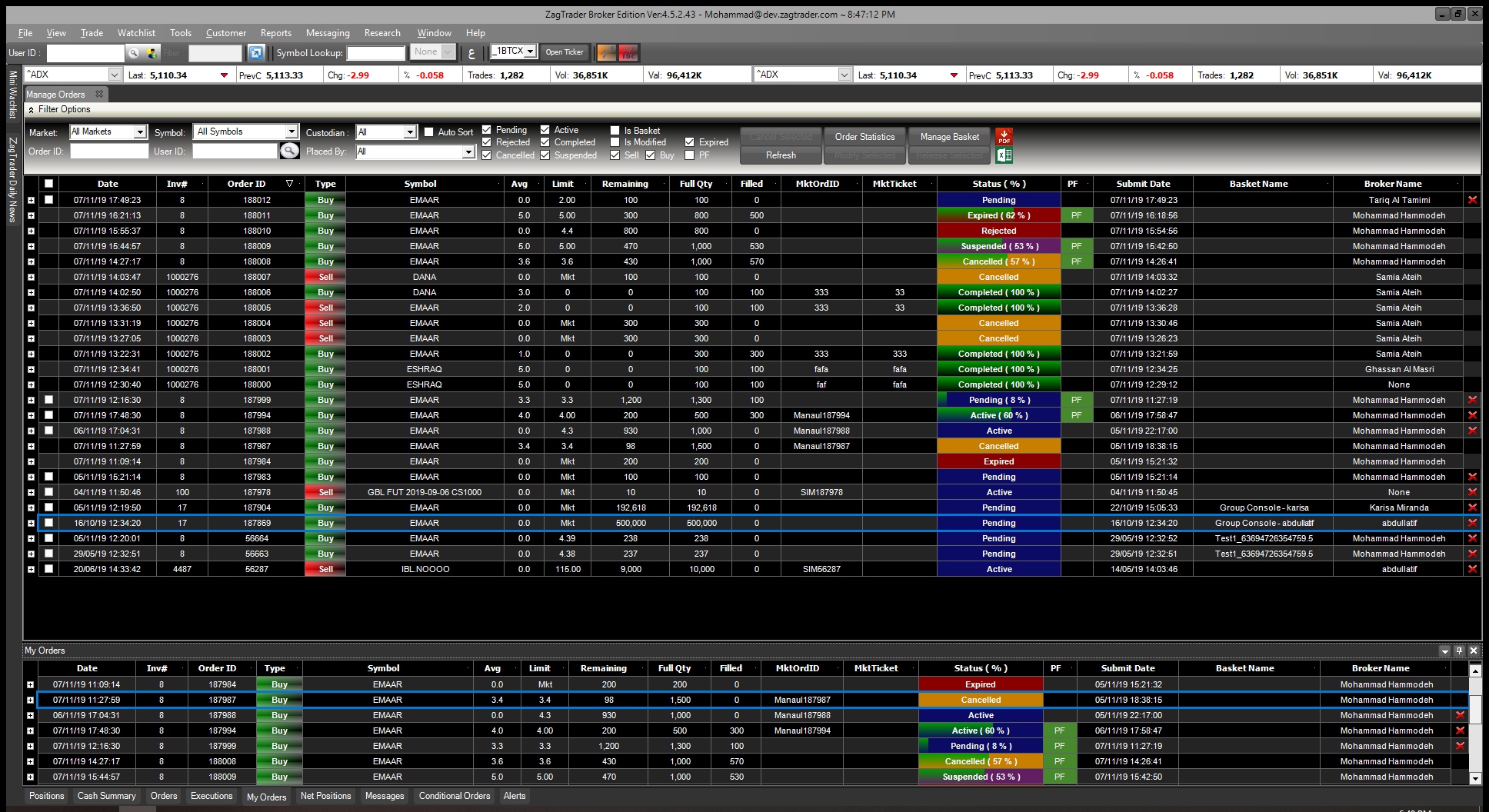Click the Order ID sort arrow icon
Image resolution: width=1489 pixels, height=812 pixels.
point(289,184)
